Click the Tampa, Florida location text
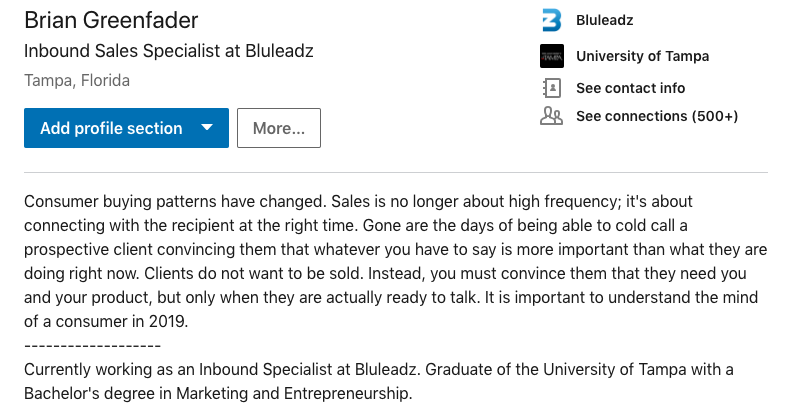 77,80
